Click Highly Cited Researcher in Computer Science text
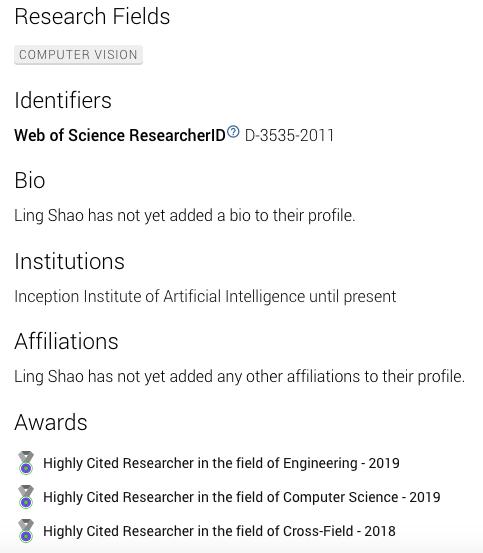This screenshot has width=483, height=553. [242, 497]
